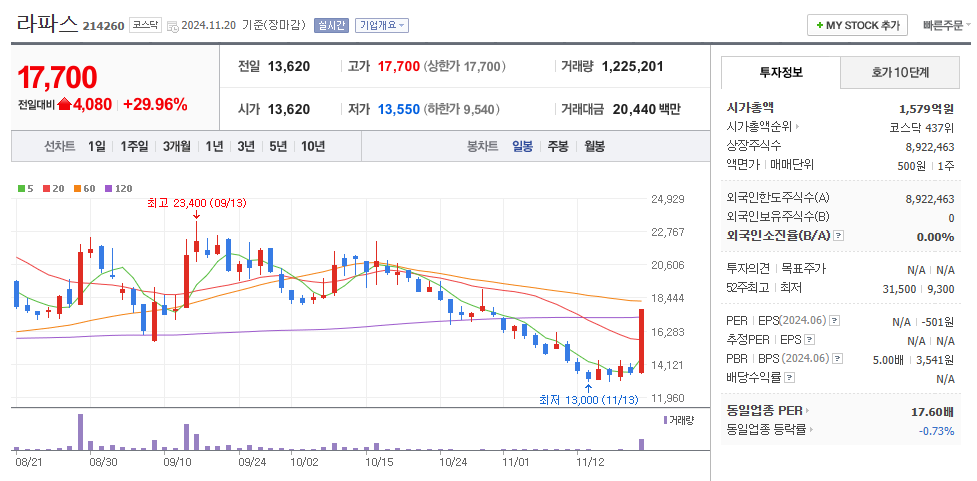977x481 pixels.
Task: Open help icon next to BPS (2024.06)
Action: coord(837,359)
